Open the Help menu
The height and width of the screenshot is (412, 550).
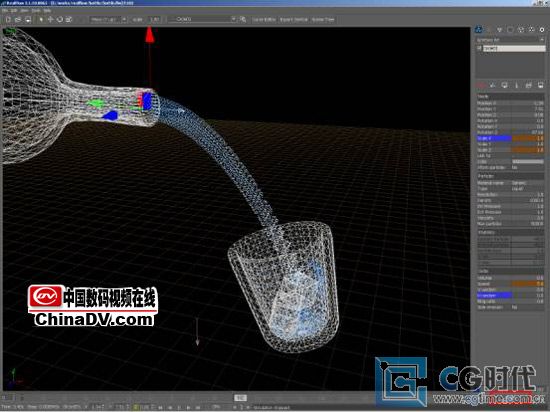click(47, 11)
